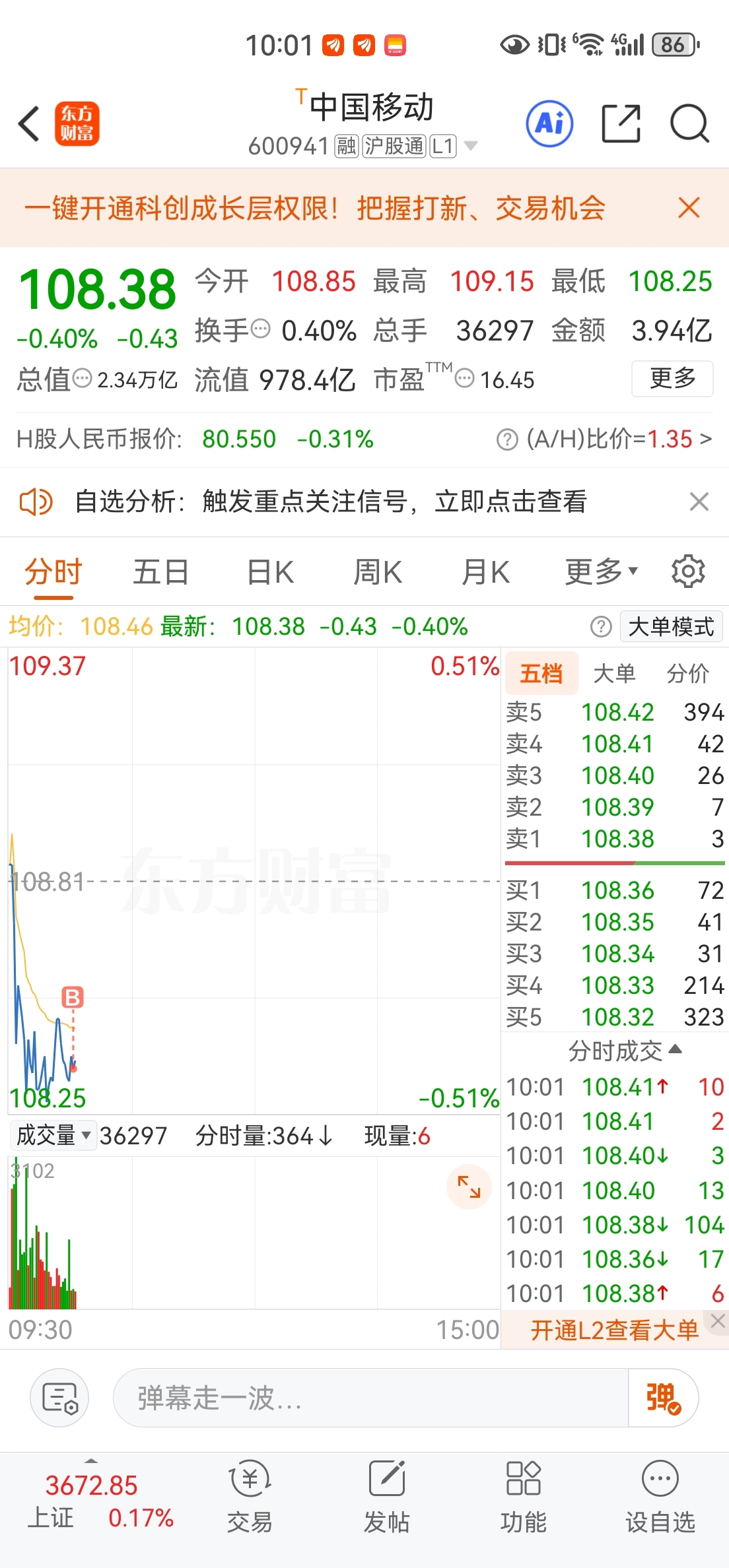Tap the L1 quote level tag

coord(443,146)
